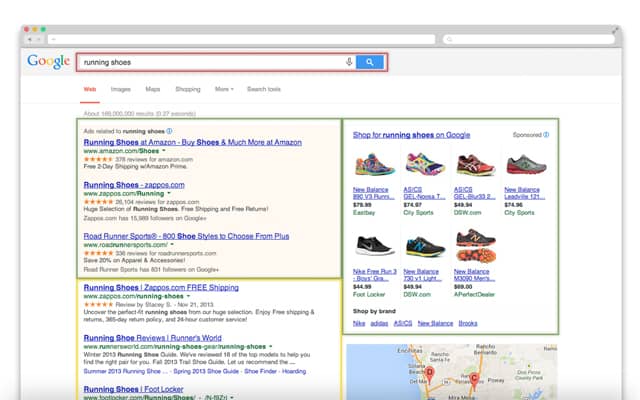The image size is (640, 400).
Task: Switch to the Web tab
Action: click(90, 89)
